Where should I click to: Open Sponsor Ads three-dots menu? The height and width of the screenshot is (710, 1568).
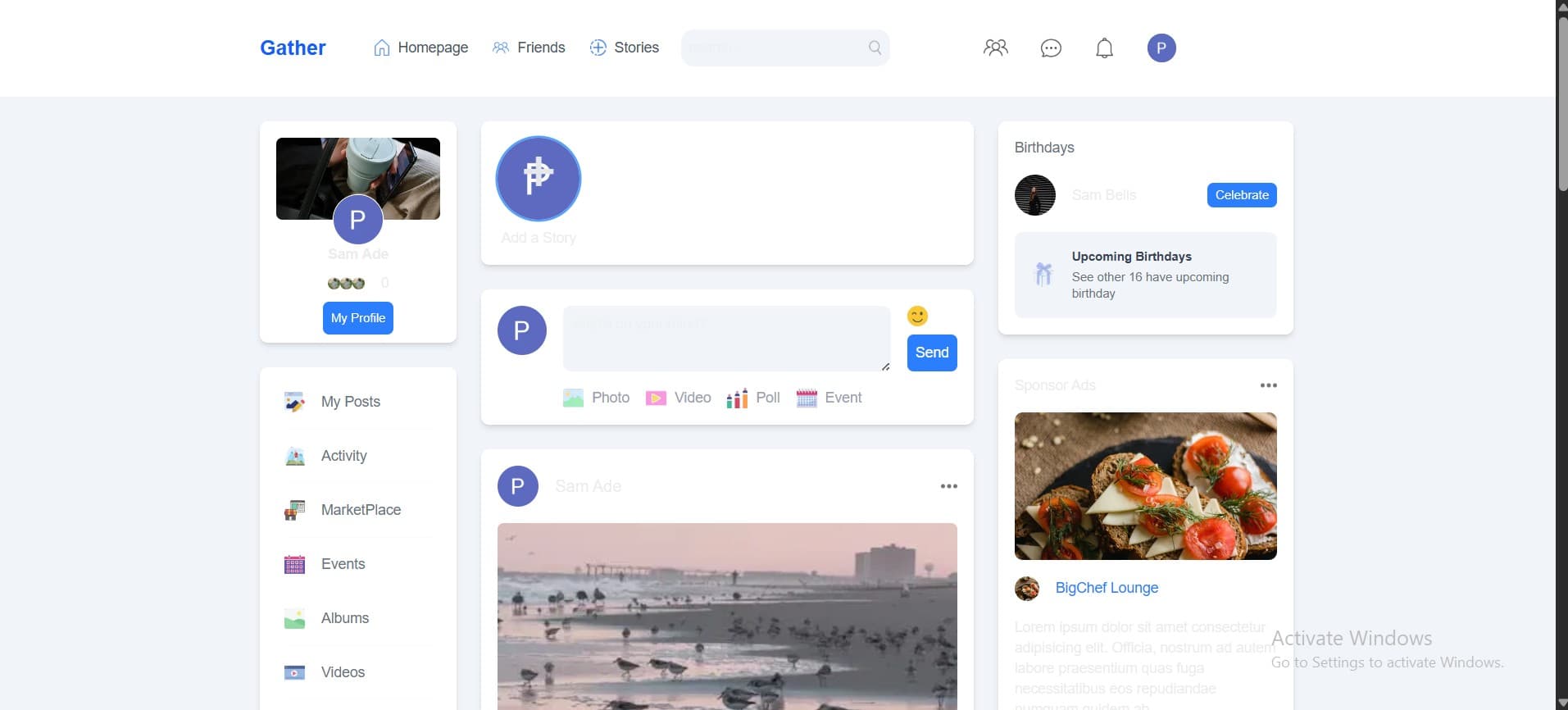[x=1268, y=385]
